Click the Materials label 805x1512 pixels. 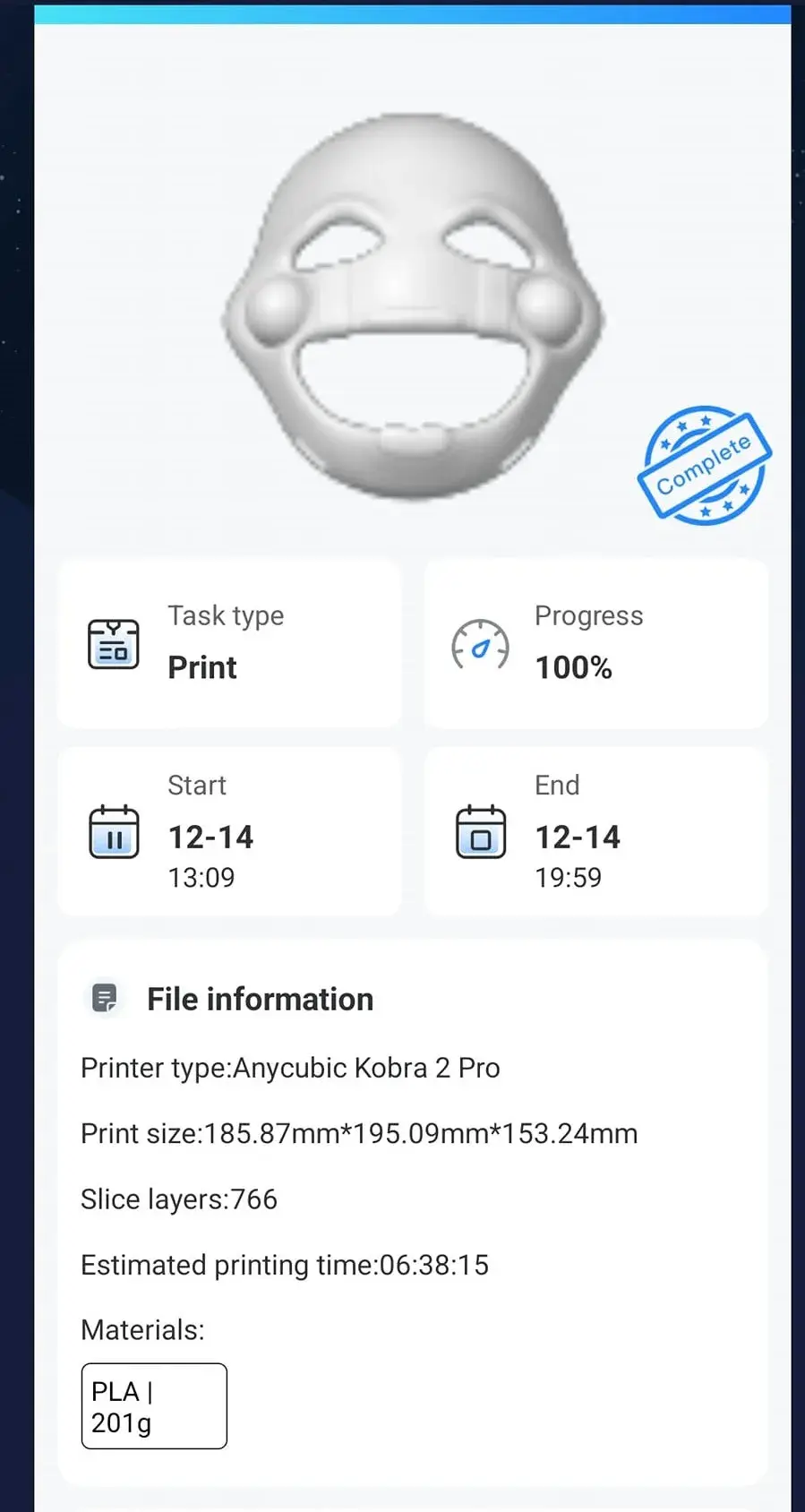(x=142, y=1330)
